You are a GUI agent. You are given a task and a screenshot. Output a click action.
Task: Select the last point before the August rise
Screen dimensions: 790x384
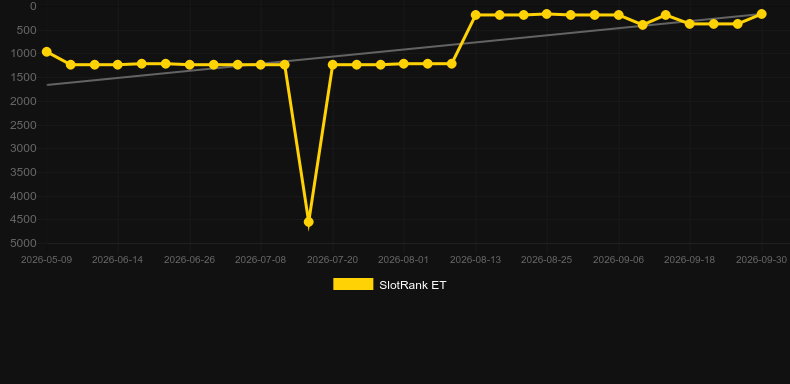pyautogui.click(x=451, y=64)
